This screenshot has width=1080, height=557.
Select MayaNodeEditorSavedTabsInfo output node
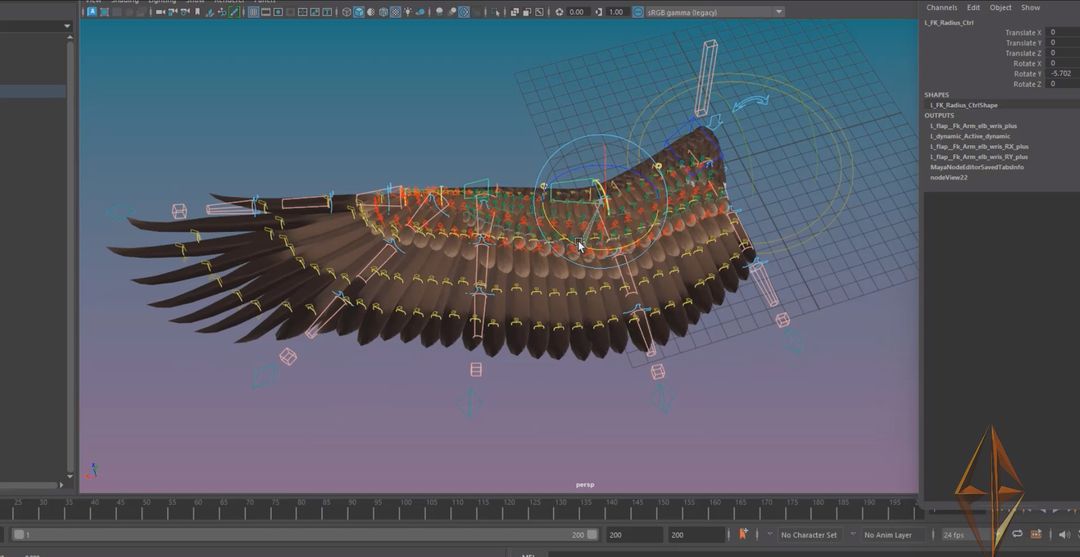click(x=977, y=167)
